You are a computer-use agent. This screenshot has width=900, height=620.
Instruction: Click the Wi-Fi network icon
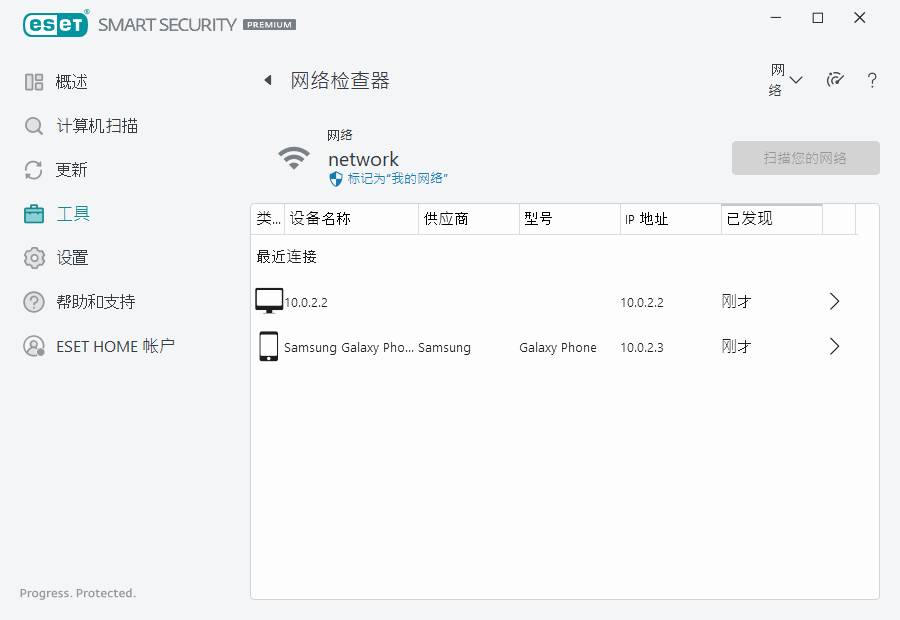click(294, 158)
